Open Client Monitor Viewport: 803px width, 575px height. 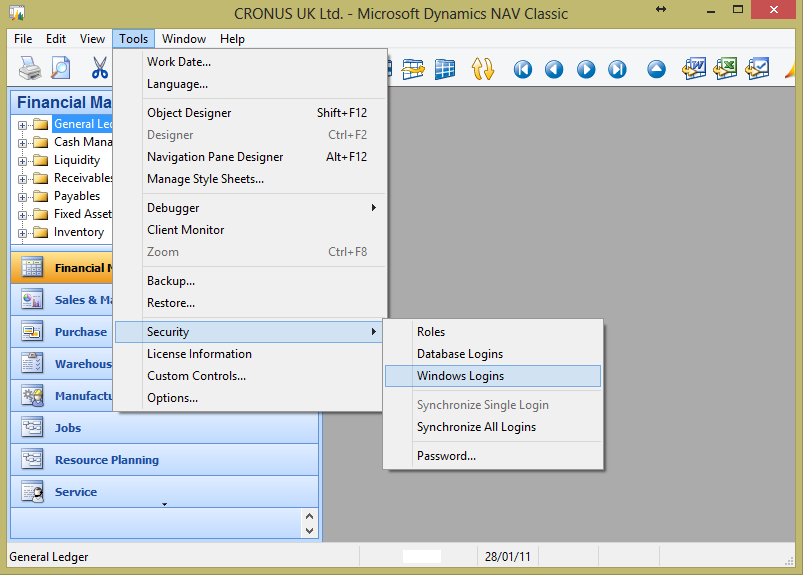(x=250, y=230)
